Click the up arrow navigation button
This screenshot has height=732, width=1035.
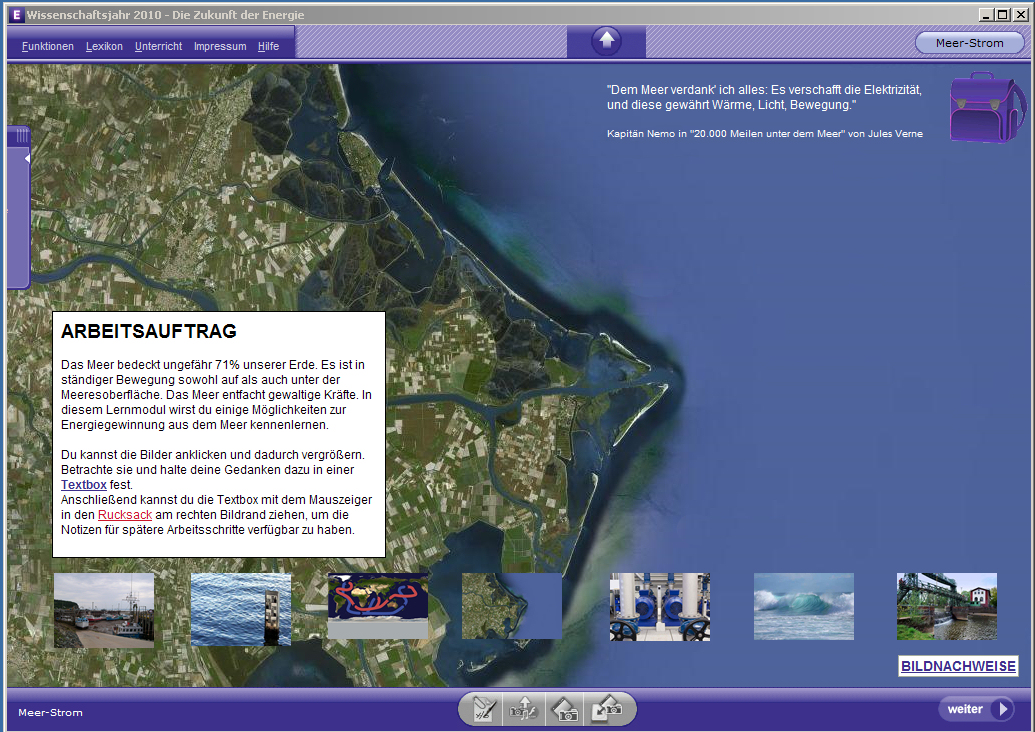pos(606,42)
